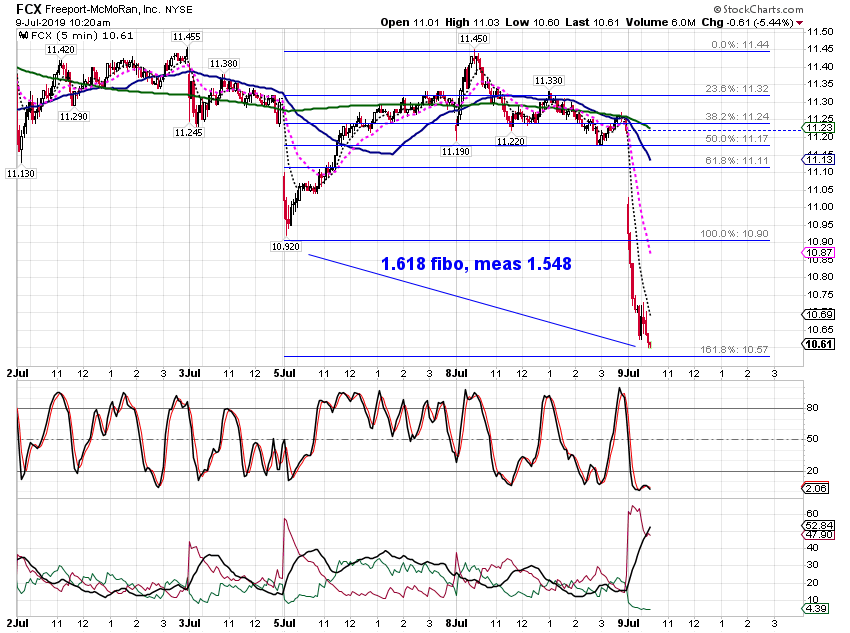
Task: Click the 11.450 peak price label
Action: 474,39
